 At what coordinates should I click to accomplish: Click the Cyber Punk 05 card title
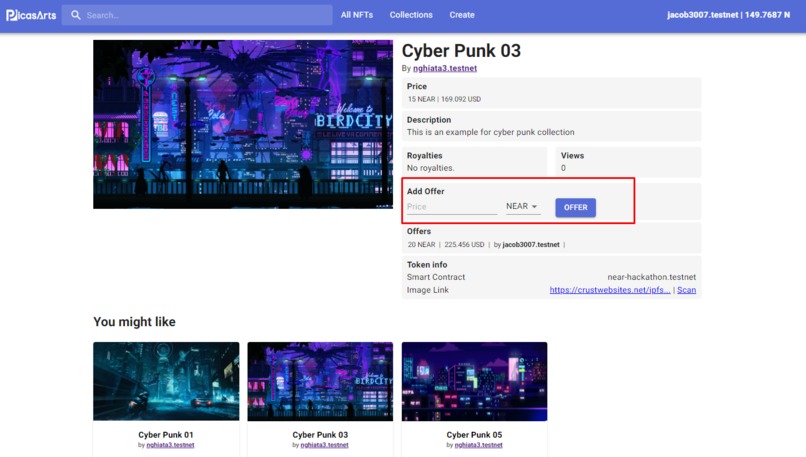point(474,434)
